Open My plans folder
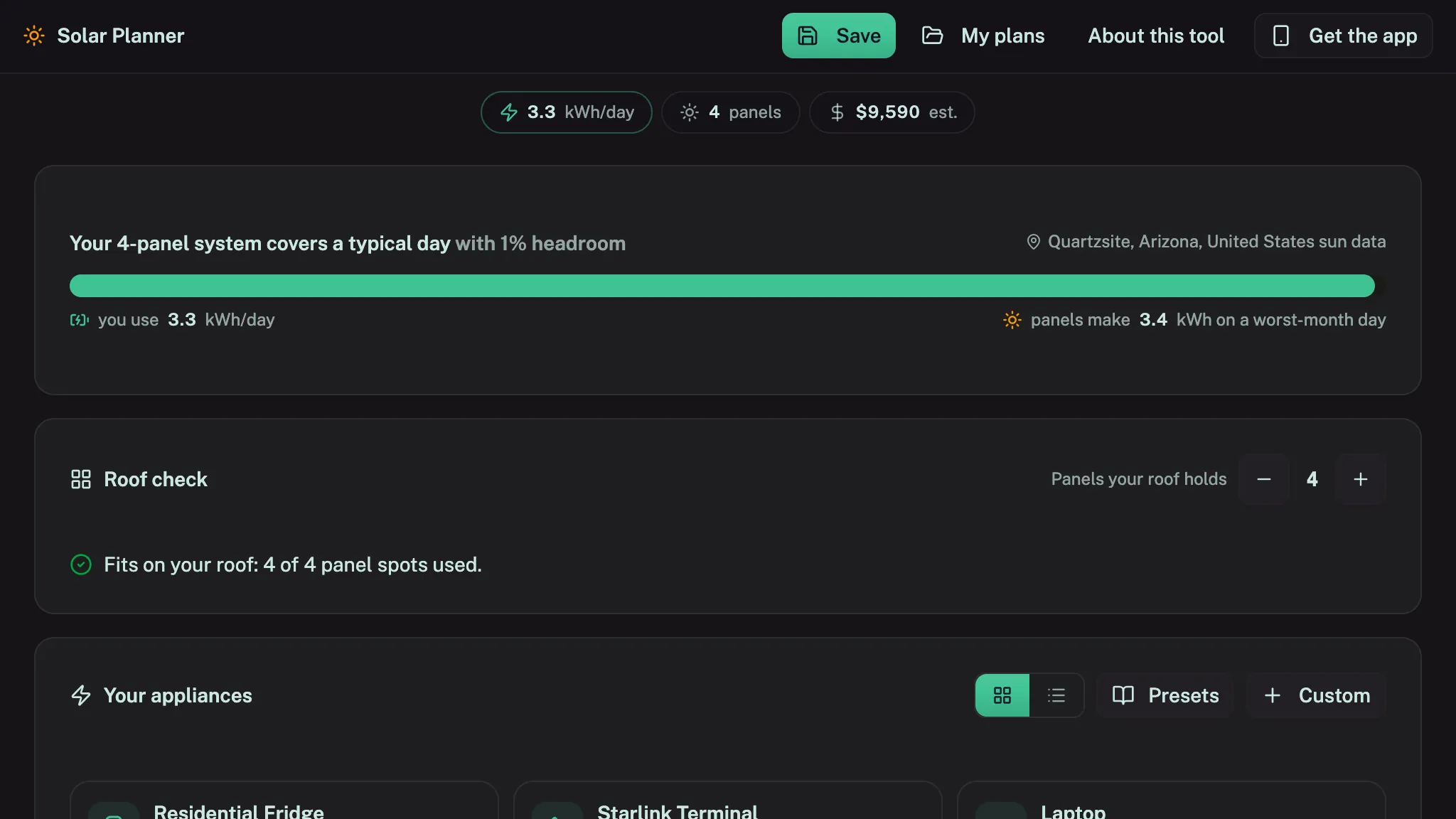The height and width of the screenshot is (819, 1456). (x=983, y=36)
